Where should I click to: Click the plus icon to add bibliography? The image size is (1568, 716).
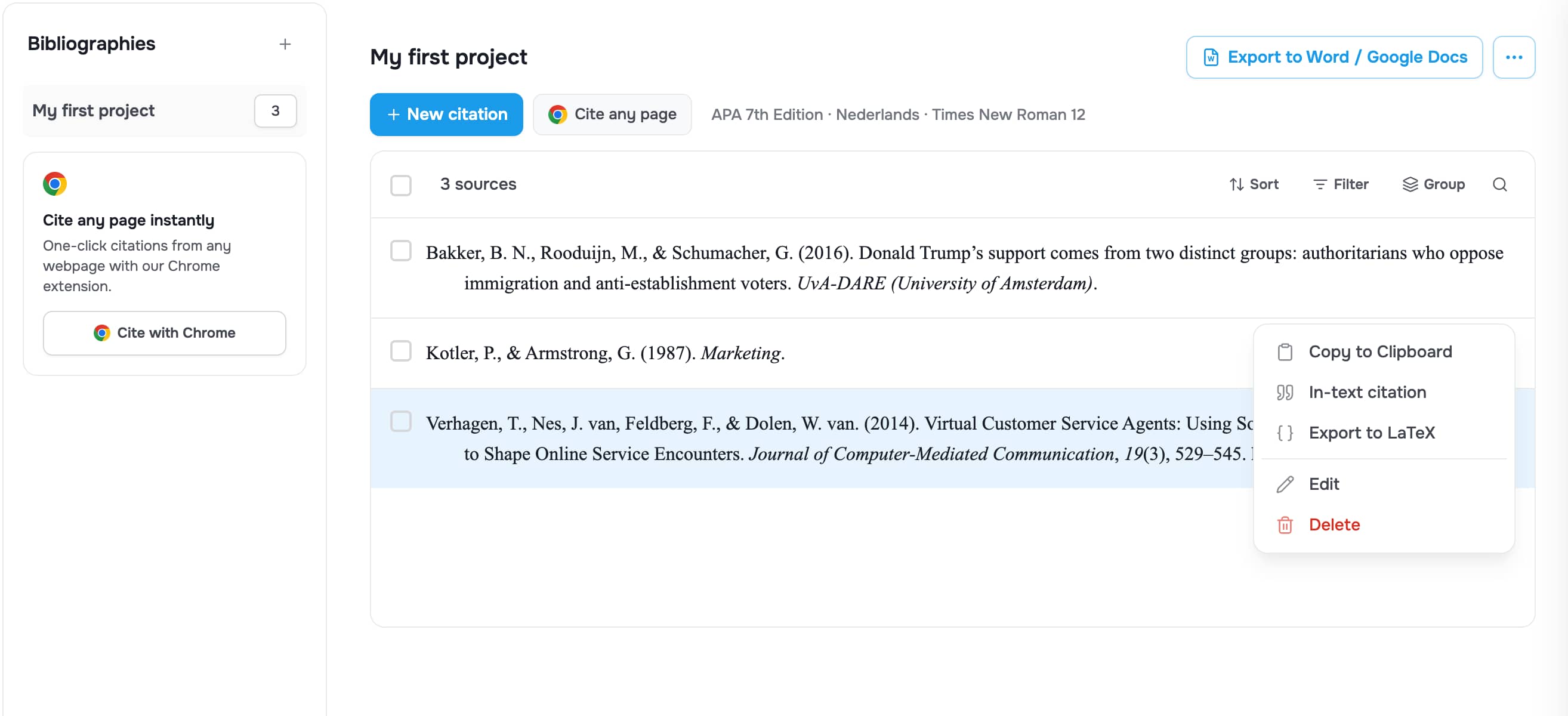coord(285,44)
